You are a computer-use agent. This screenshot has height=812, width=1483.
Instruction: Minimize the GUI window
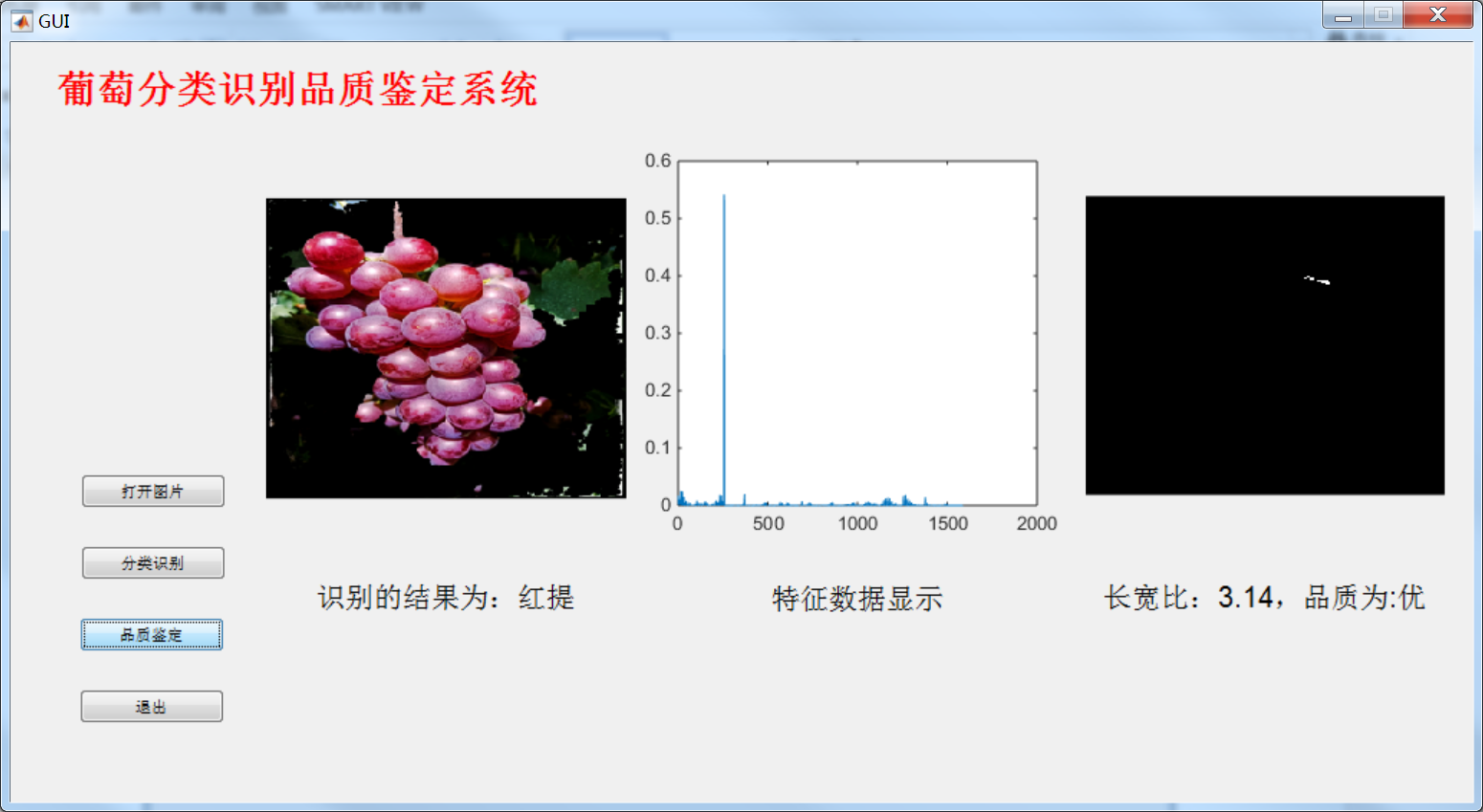pyautogui.click(x=1343, y=15)
